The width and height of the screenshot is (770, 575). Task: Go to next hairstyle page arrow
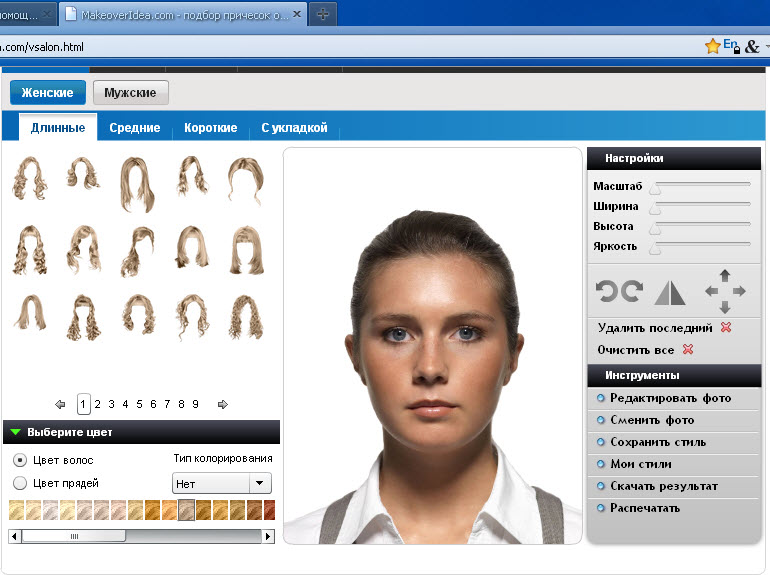(x=222, y=404)
